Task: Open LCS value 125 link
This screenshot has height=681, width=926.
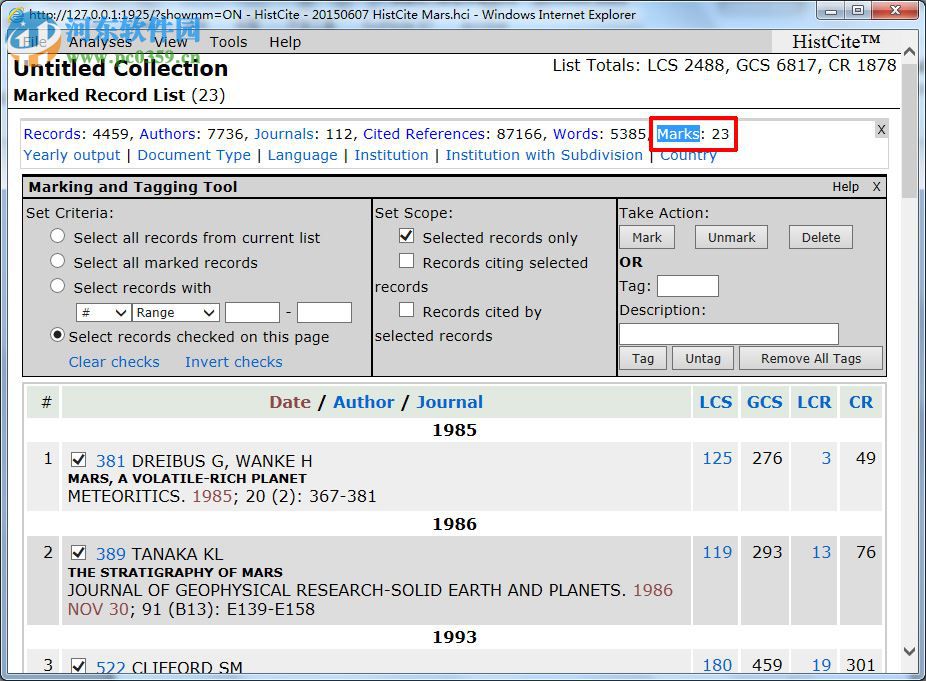Action: pos(717,458)
